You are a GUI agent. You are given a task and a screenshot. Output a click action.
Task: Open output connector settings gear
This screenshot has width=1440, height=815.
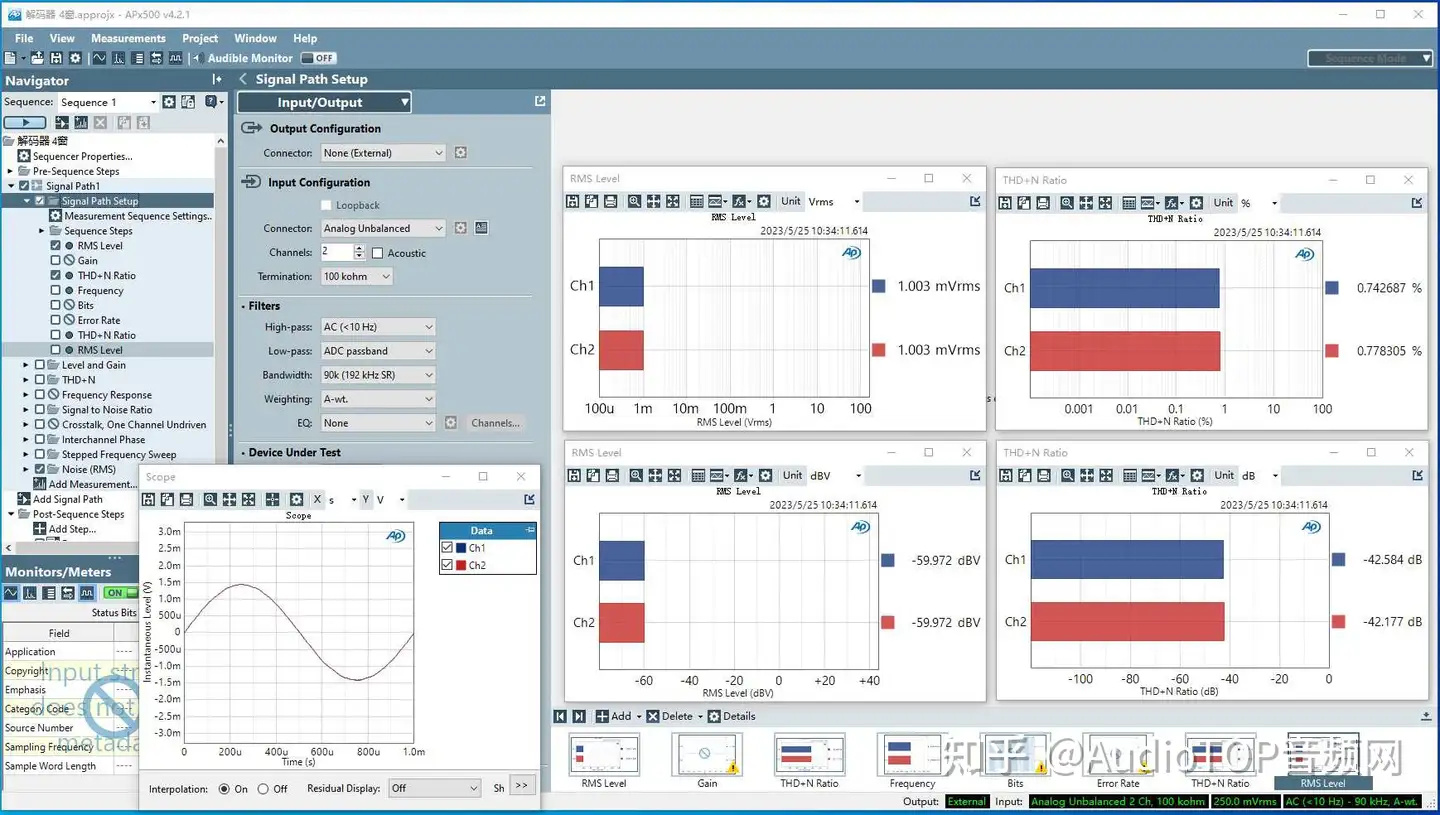pyautogui.click(x=461, y=153)
